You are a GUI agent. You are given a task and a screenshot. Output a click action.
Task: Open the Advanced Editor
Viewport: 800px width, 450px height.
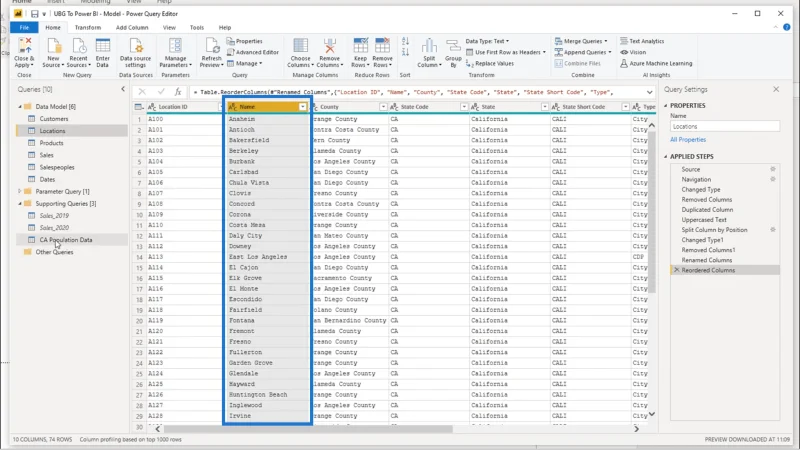coord(253,52)
